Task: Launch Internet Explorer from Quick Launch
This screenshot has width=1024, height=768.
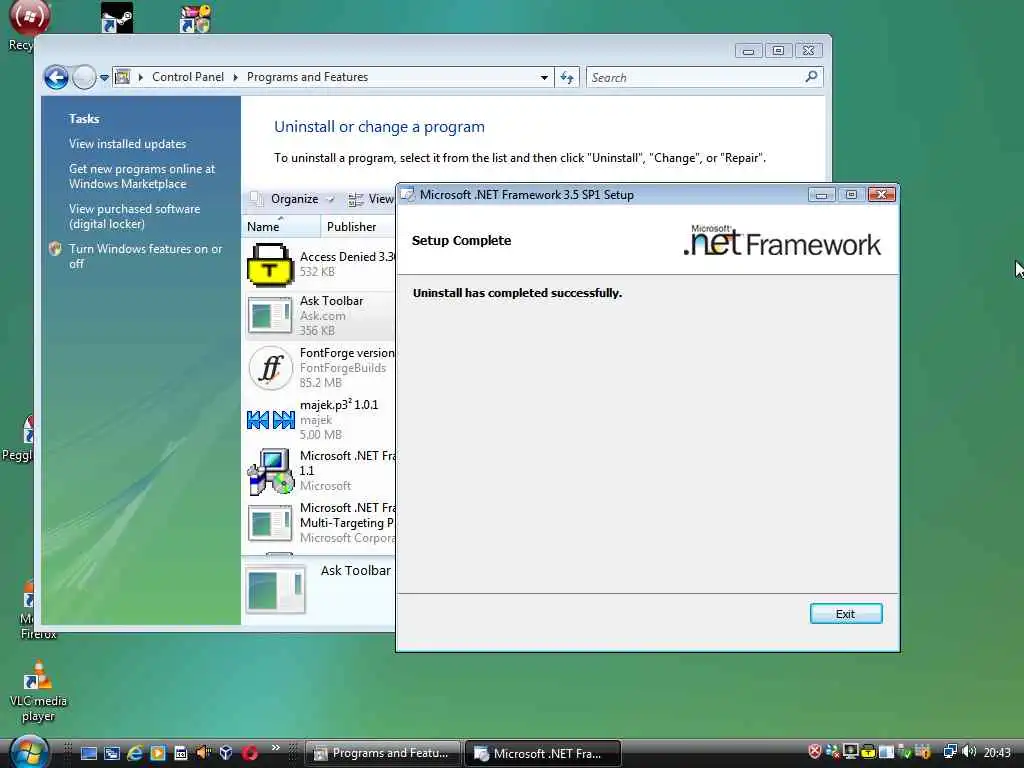Action: click(135, 753)
